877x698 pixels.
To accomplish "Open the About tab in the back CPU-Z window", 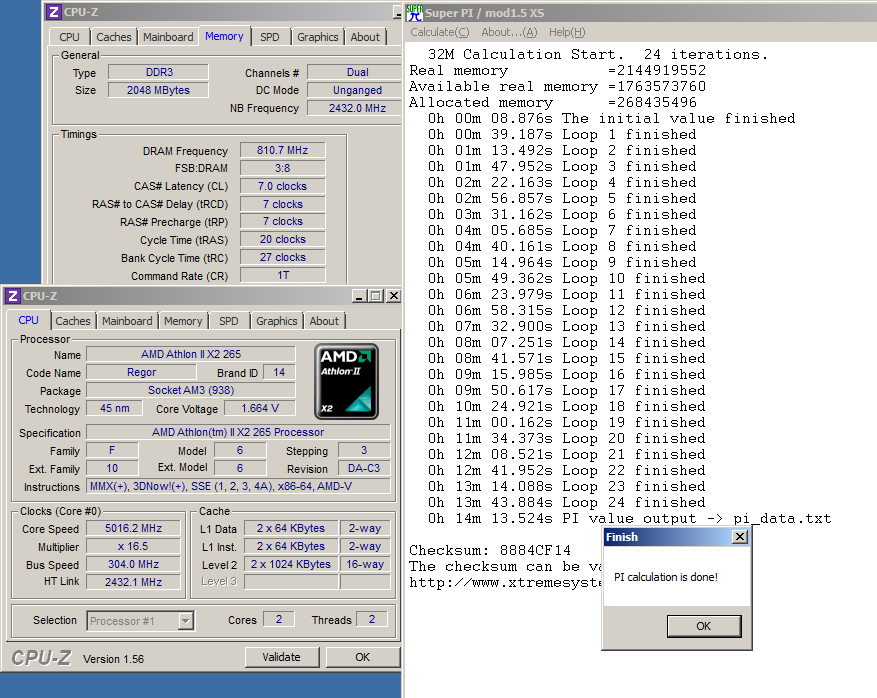I will (365, 37).
